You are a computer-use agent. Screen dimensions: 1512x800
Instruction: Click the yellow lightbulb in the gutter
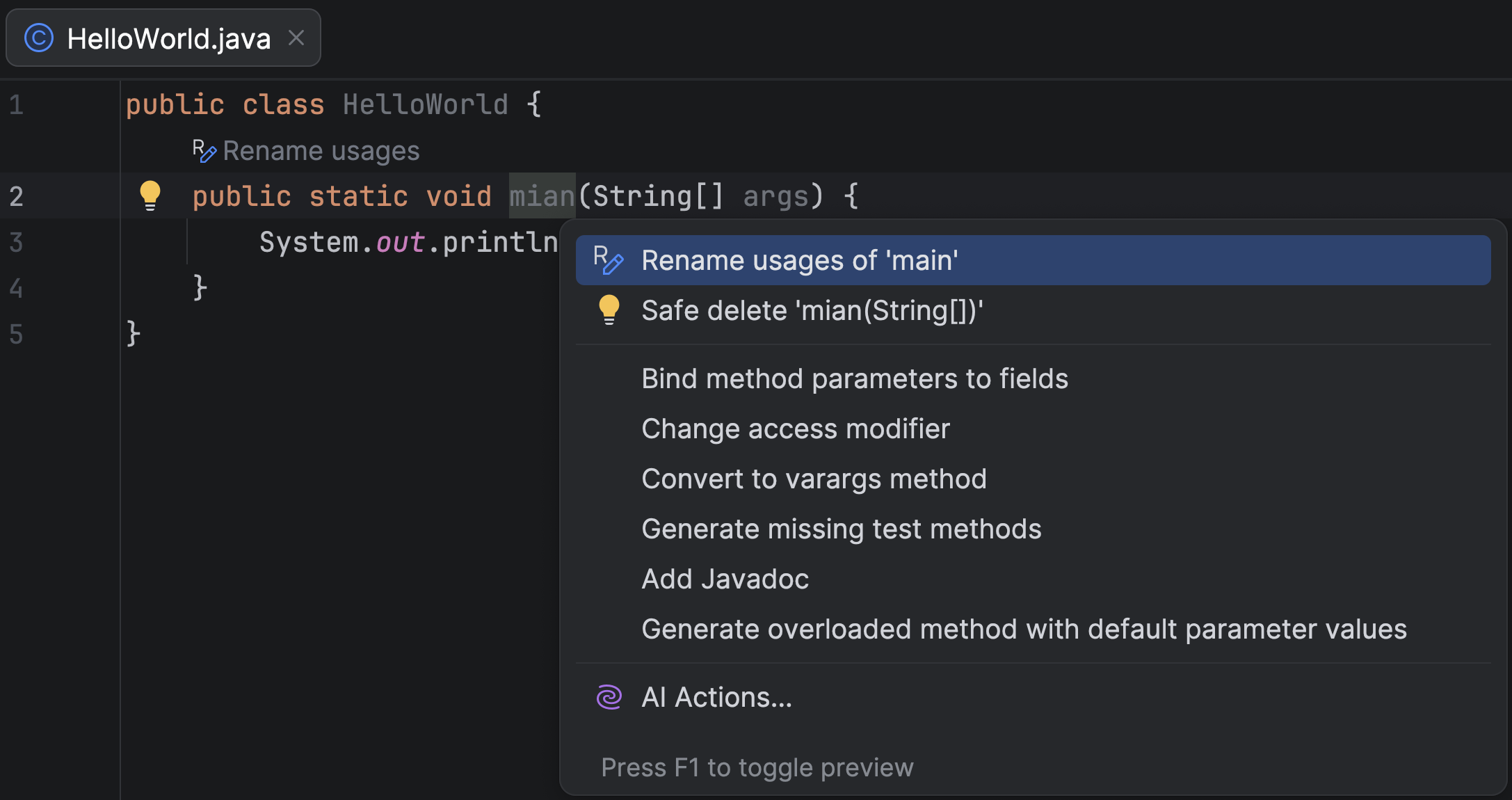[x=150, y=195]
